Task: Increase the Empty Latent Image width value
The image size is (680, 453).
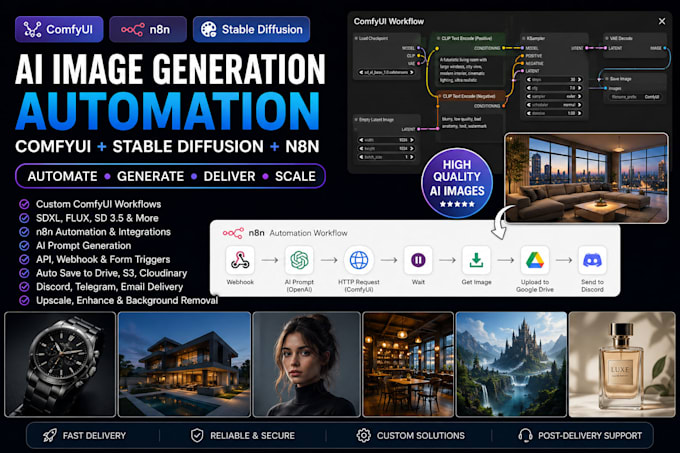Action: pyautogui.click(x=412, y=140)
